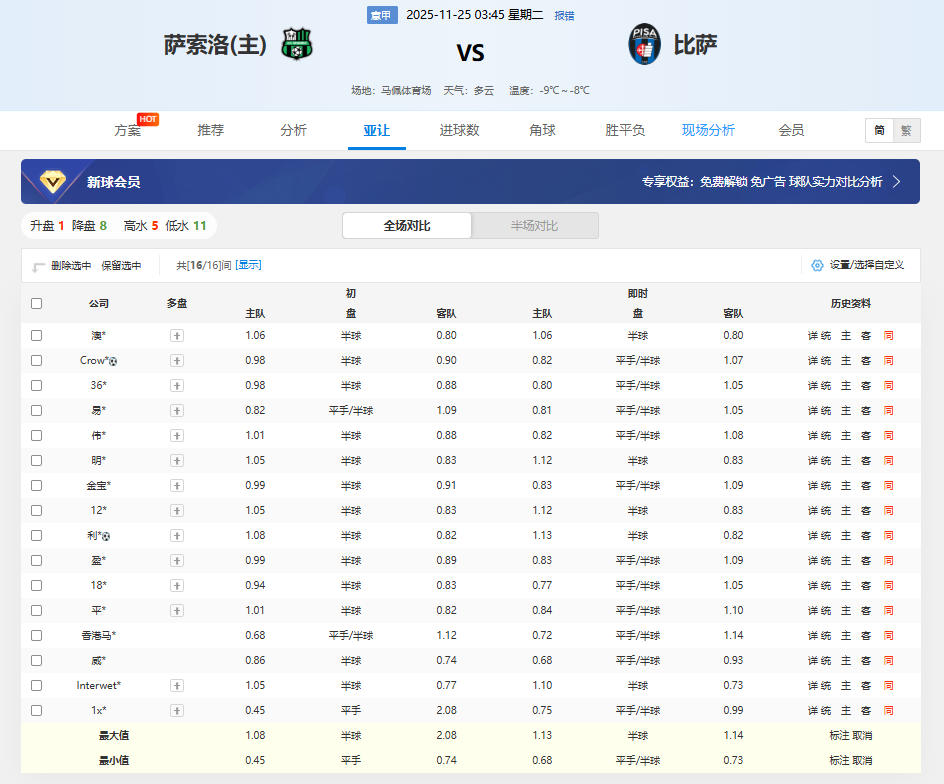Screen dimensions: 944x784
Task: Click the Pisa team crest
Action: pos(644,45)
